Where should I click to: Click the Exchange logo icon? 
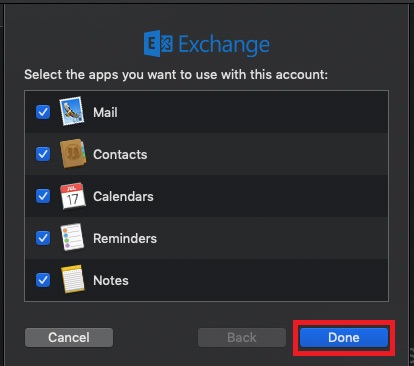coord(158,44)
